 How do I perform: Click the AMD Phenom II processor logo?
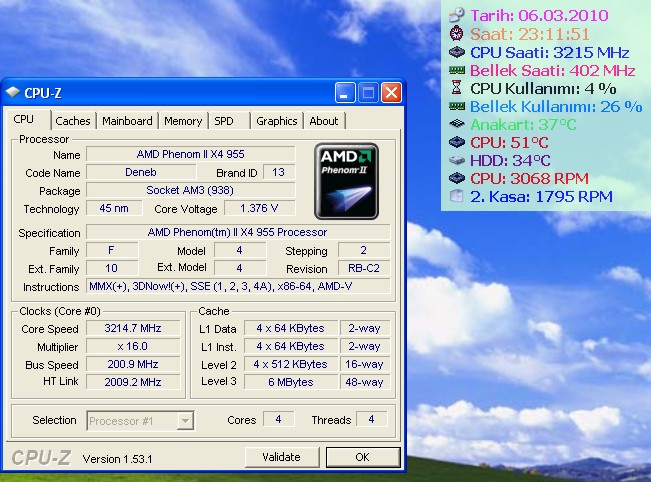pyautogui.click(x=346, y=181)
